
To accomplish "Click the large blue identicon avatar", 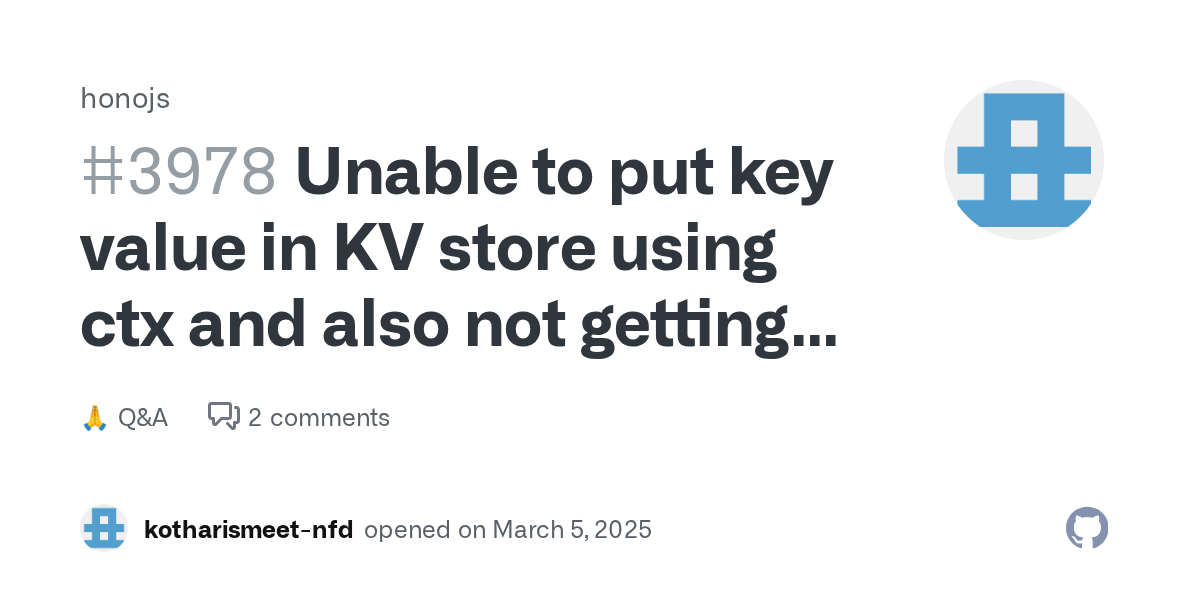I will coord(1023,160).
